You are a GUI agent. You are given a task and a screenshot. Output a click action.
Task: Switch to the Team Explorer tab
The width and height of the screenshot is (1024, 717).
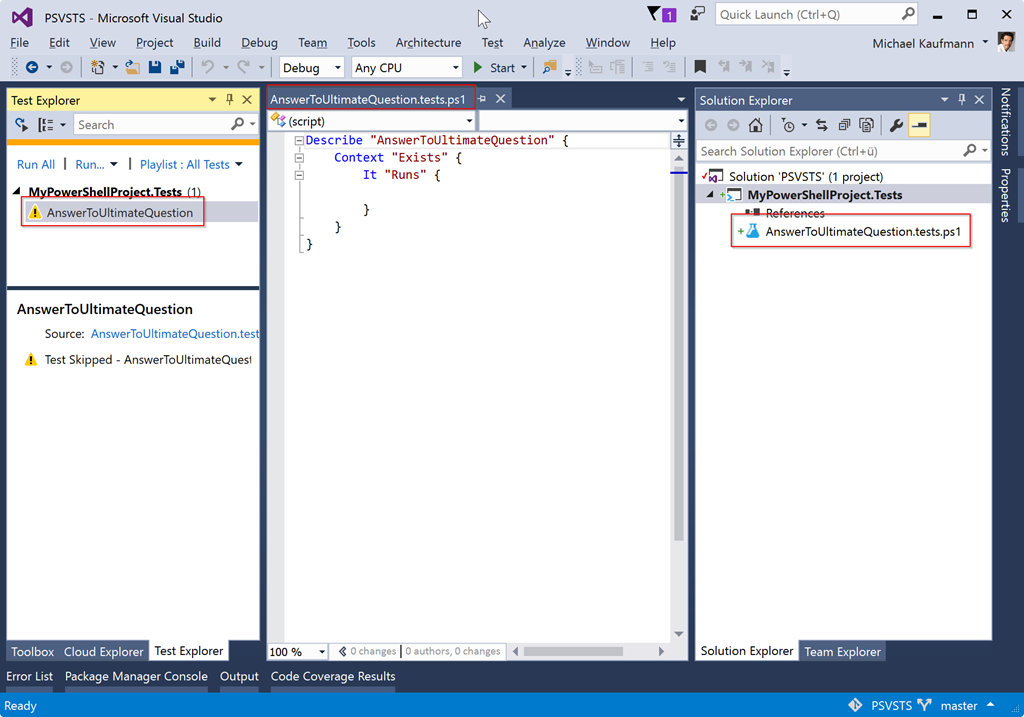pyautogui.click(x=842, y=651)
